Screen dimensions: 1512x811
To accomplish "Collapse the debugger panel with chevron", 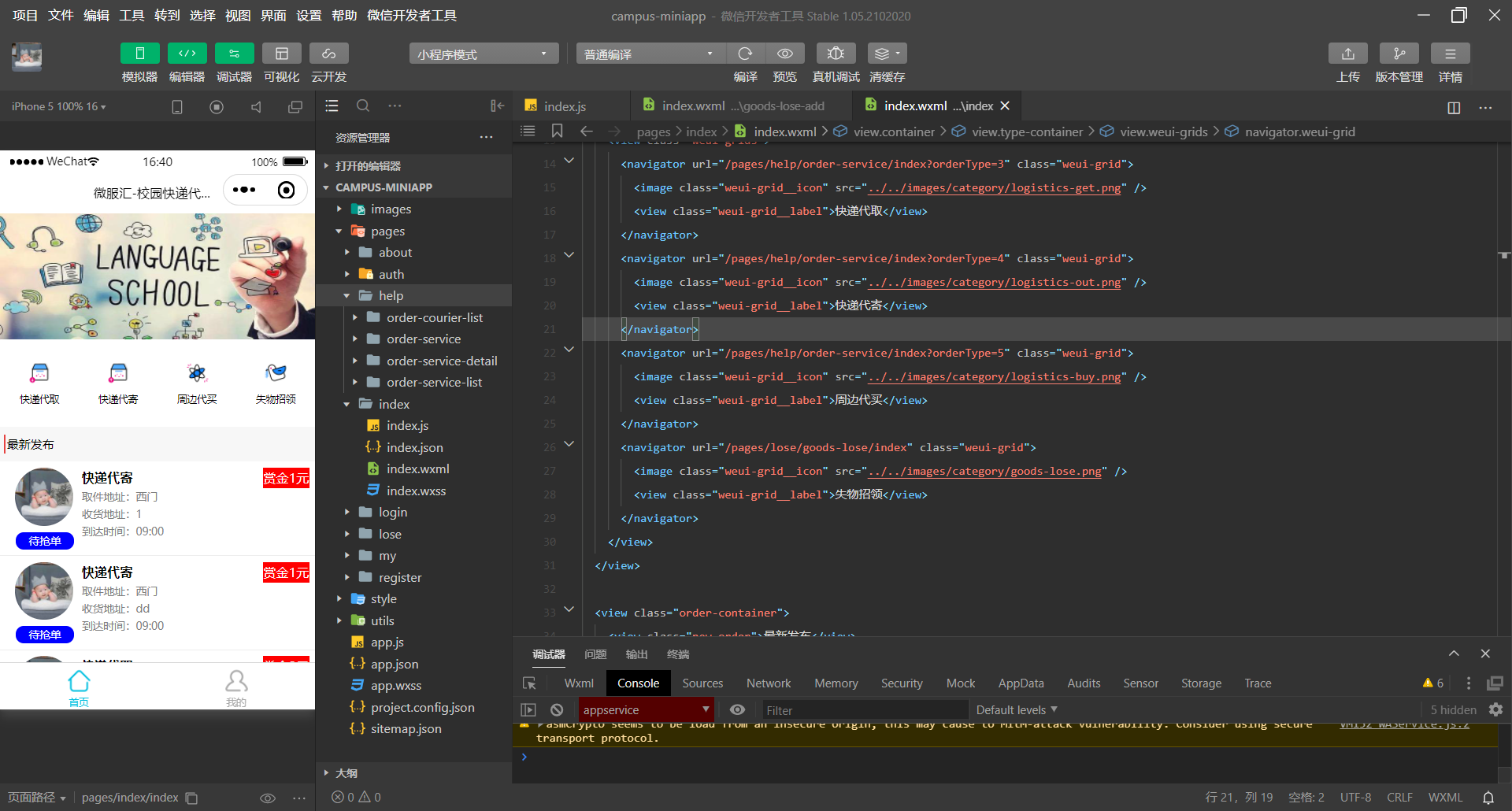I will (1454, 654).
